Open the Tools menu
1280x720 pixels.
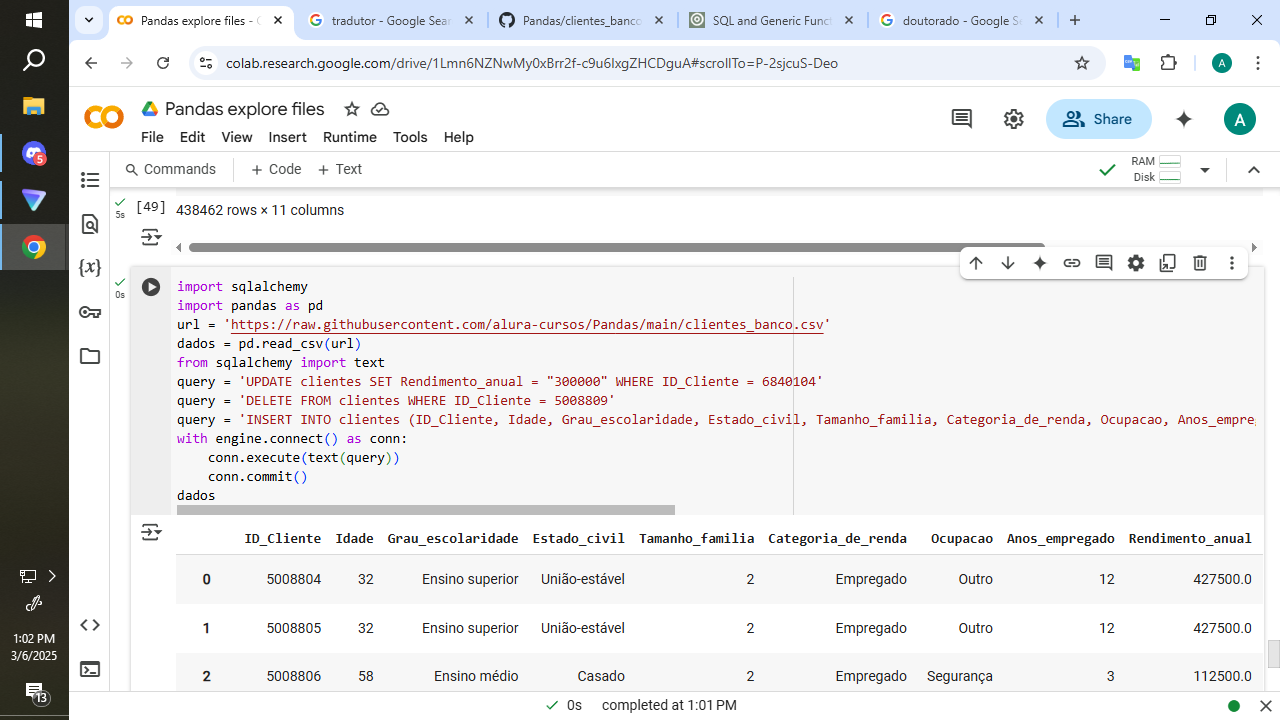tap(410, 137)
